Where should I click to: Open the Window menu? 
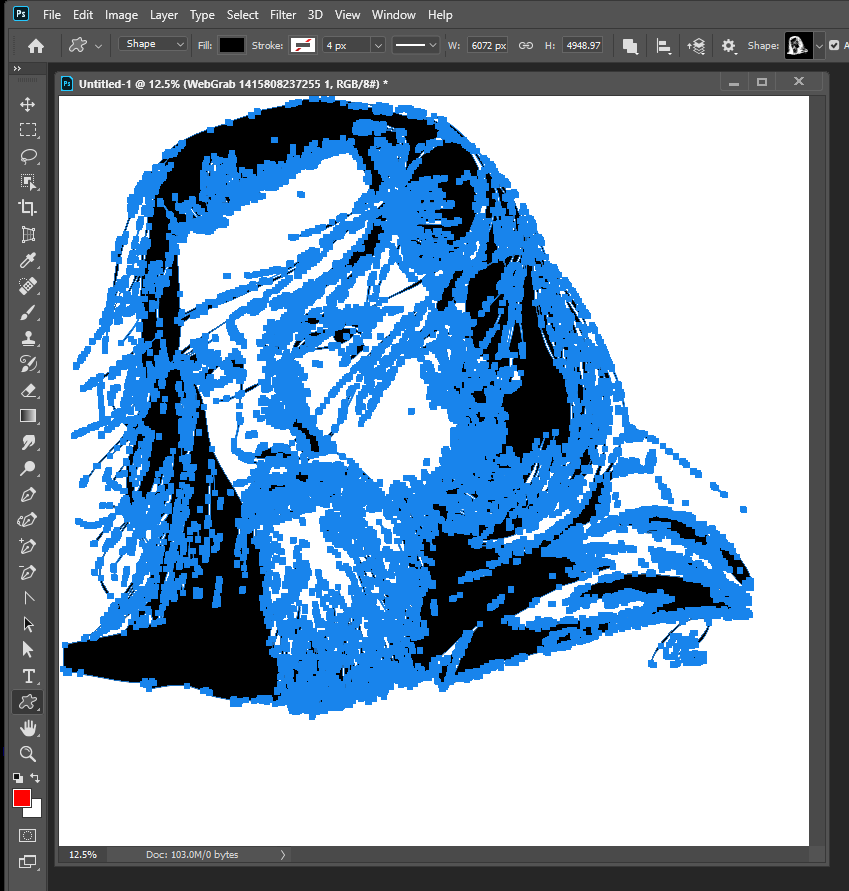[x=393, y=15]
